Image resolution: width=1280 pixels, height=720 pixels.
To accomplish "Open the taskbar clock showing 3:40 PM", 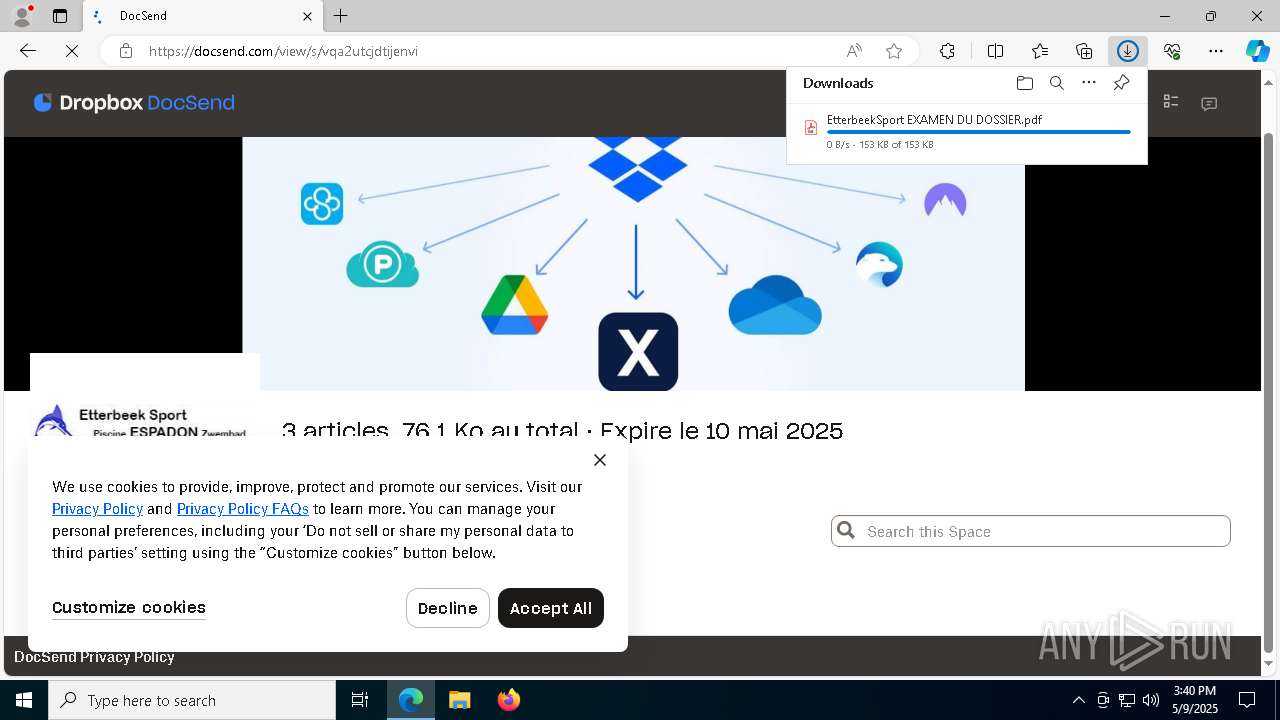I will pos(1194,700).
